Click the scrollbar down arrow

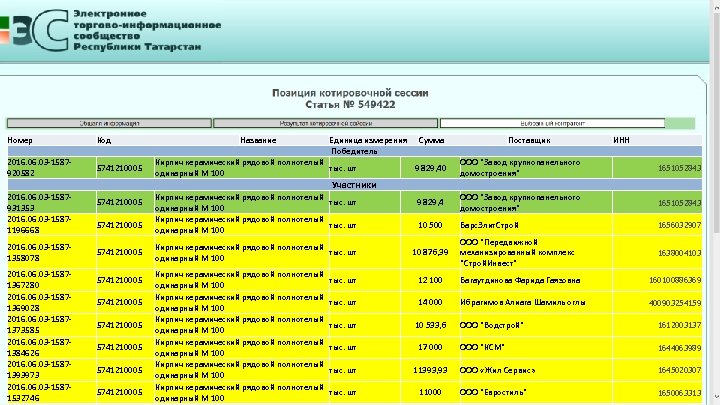[x=716, y=397]
